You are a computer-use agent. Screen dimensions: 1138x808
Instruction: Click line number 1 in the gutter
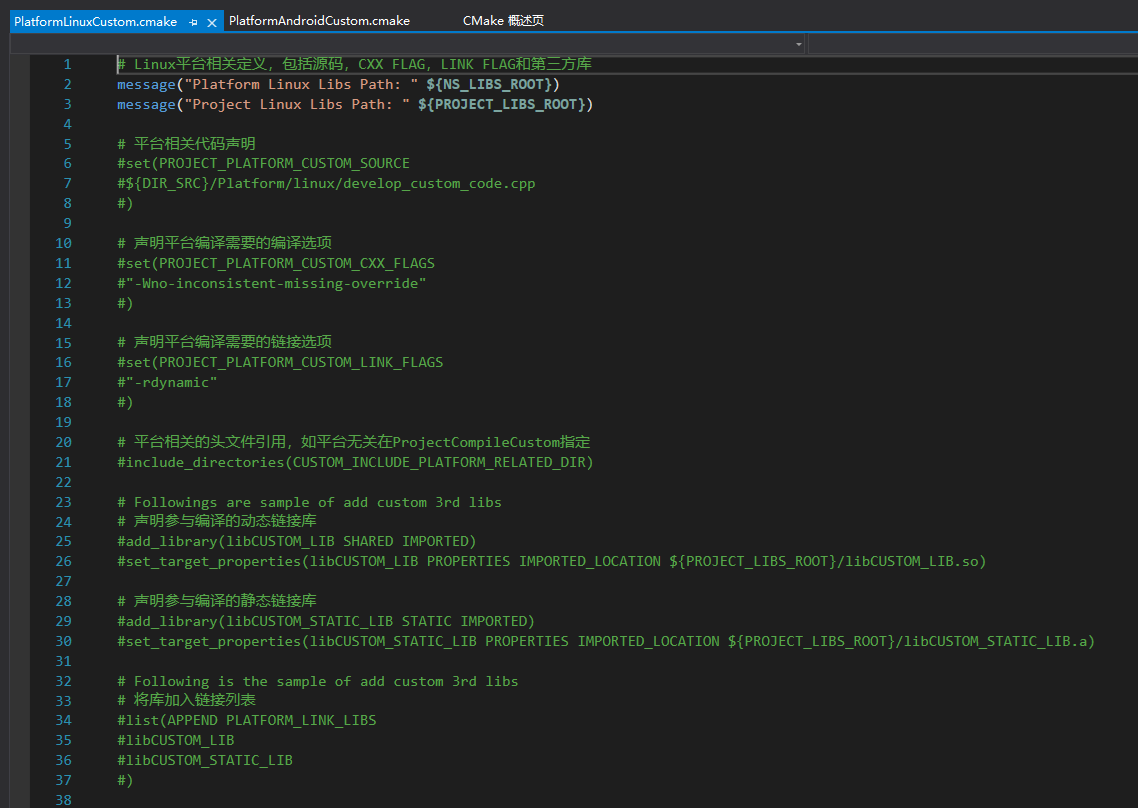pyautogui.click(x=67, y=64)
